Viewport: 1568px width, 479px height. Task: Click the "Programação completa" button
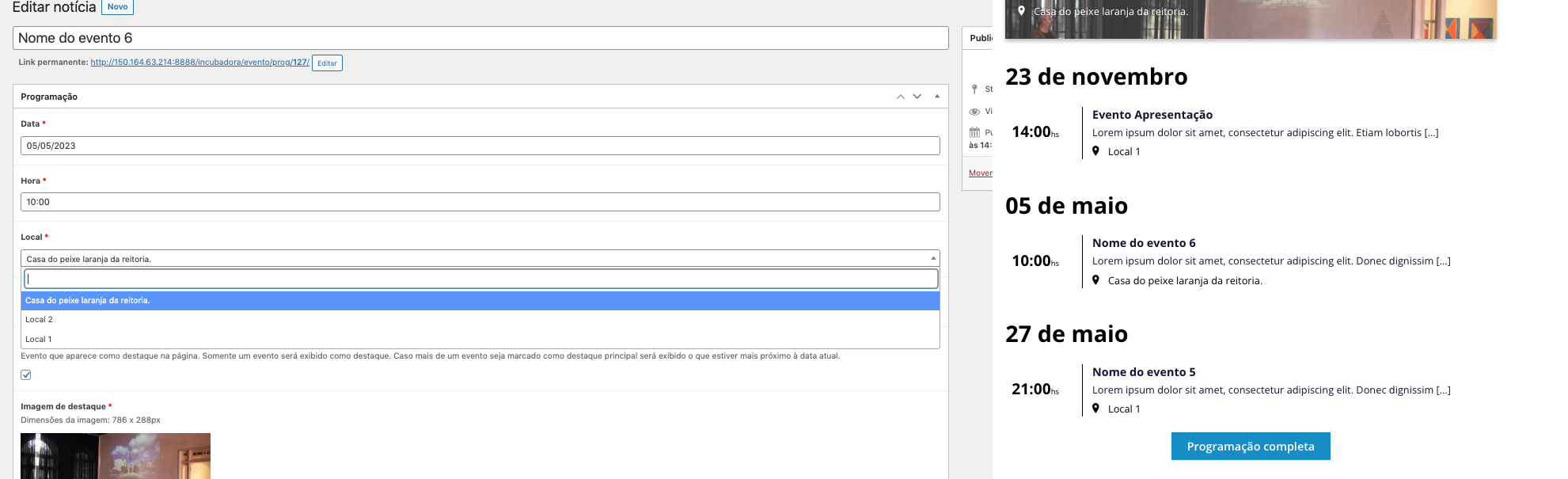pos(1250,447)
